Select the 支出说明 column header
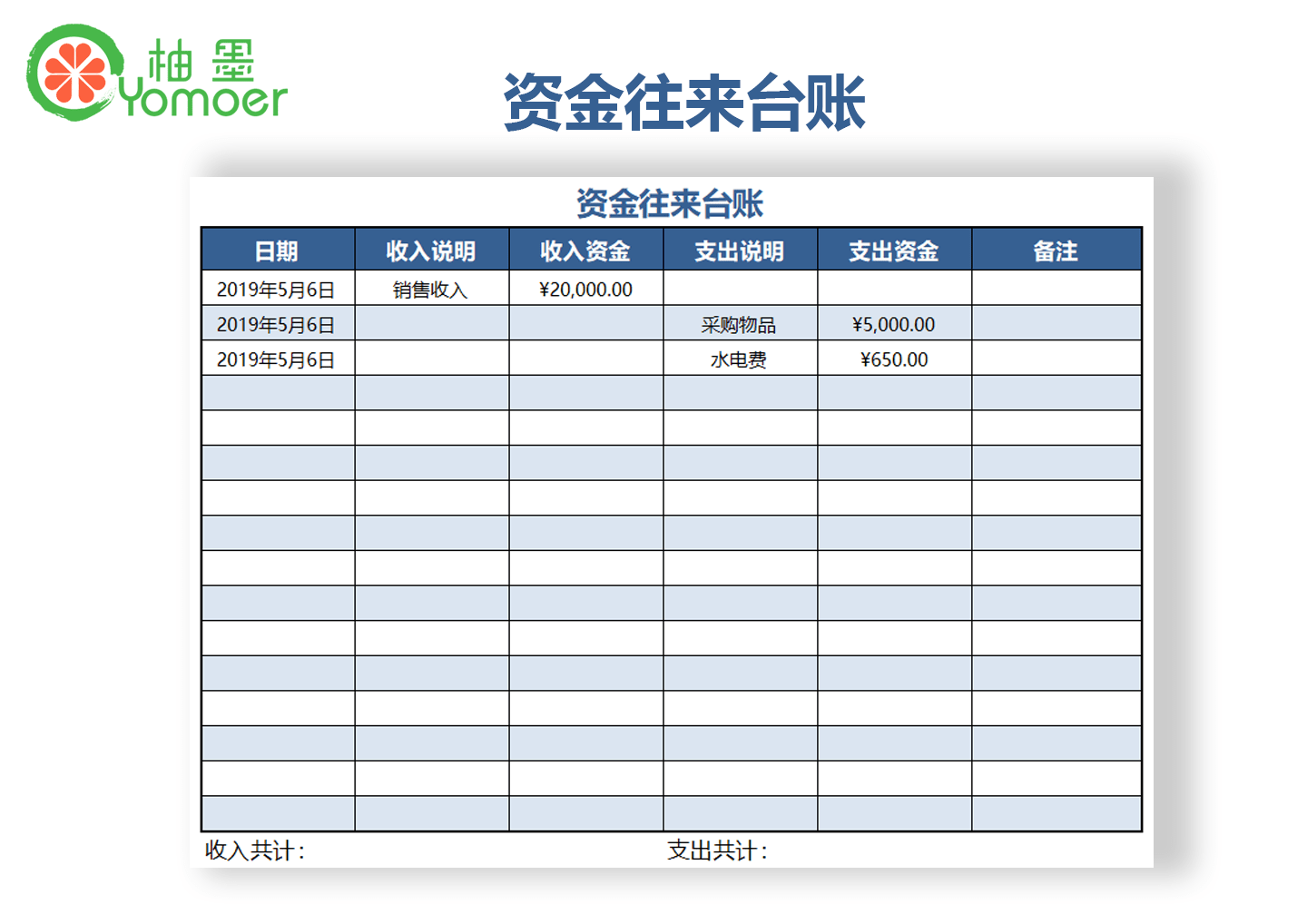The width and height of the screenshot is (1307, 924). tap(741, 251)
